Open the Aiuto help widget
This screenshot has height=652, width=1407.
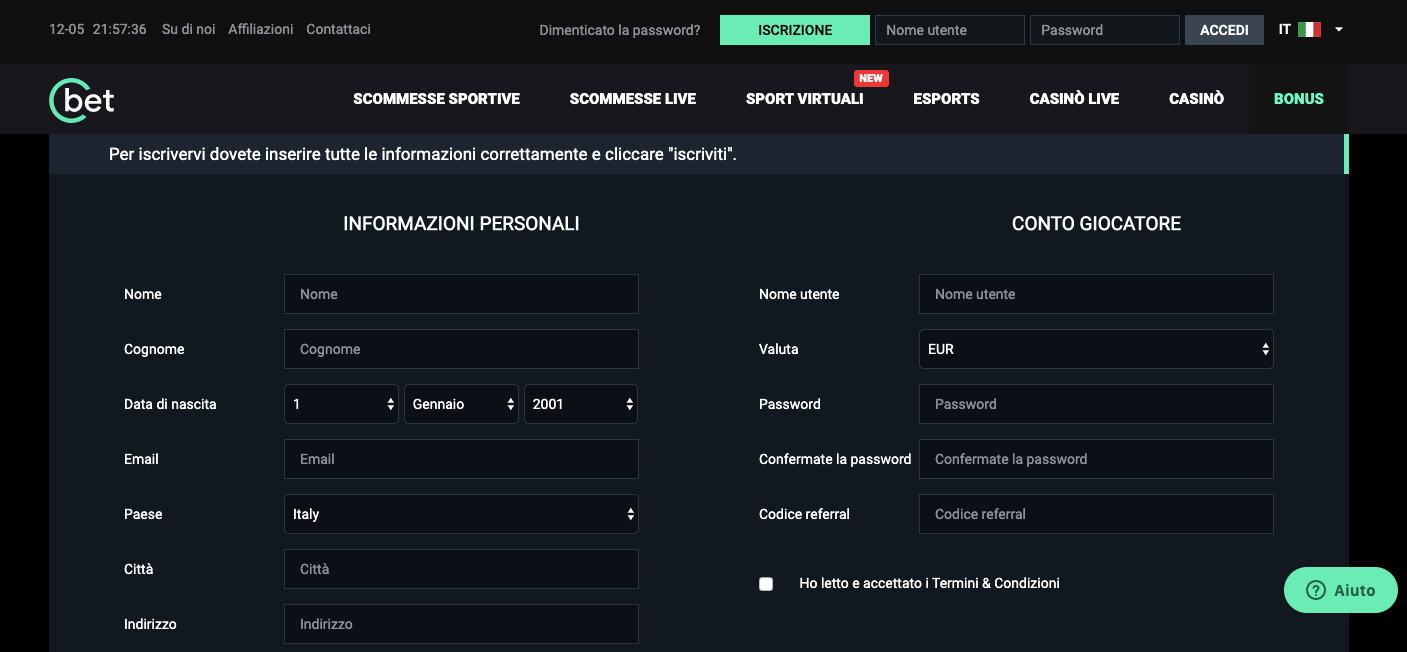click(x=1340, y=590)
